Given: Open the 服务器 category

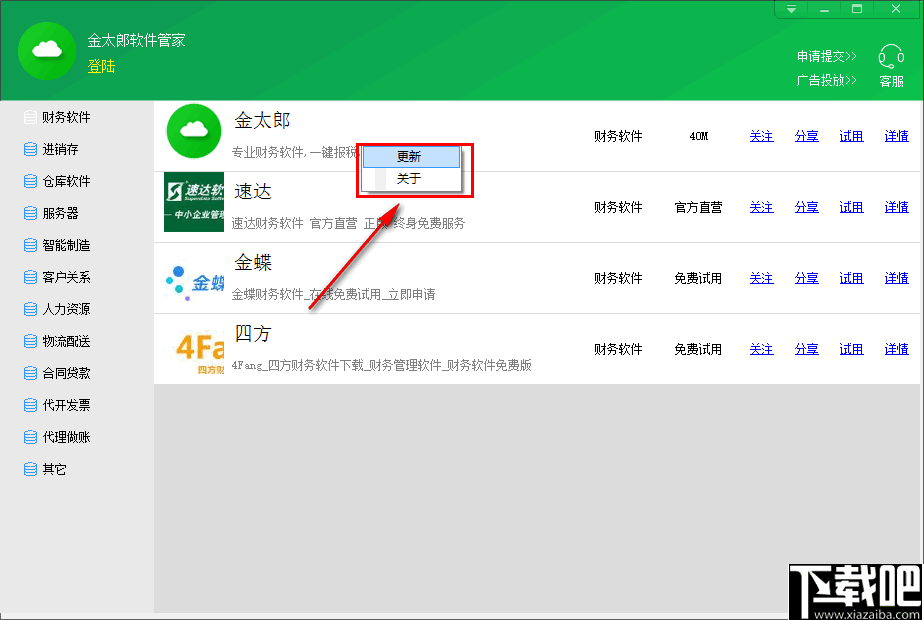Looking at the screenshot, I should 60,213.
